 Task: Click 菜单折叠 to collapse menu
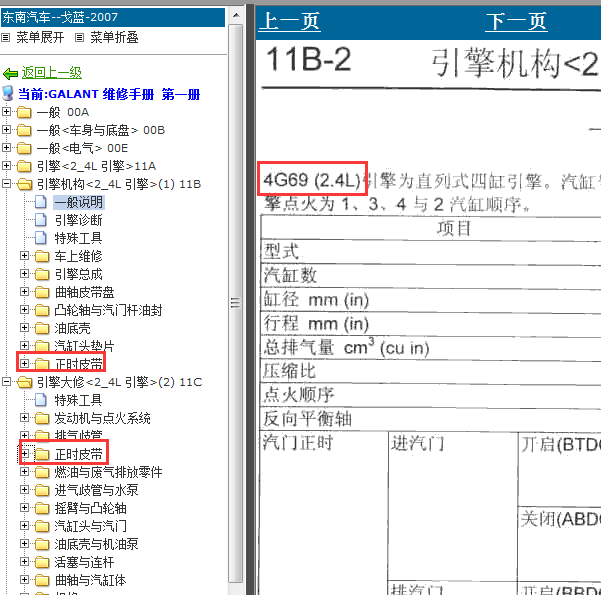pos(114,38)
